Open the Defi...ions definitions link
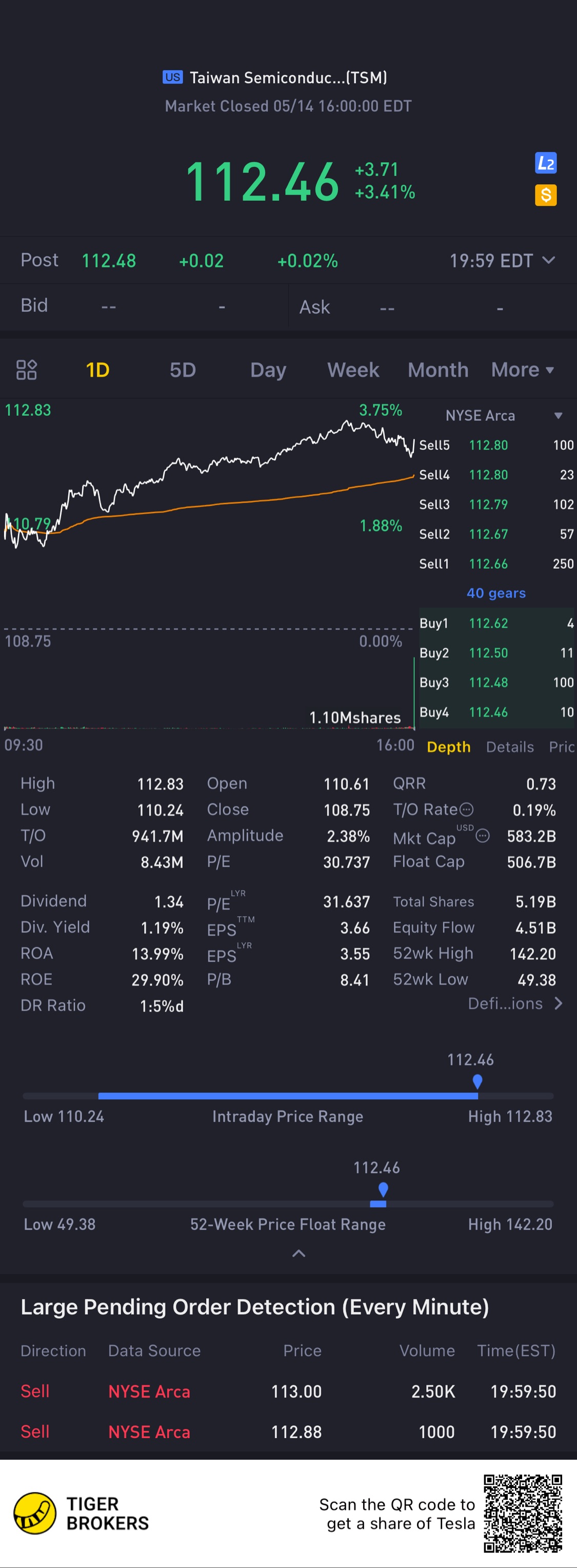This screenshot has width=577, height=1568. 515,1004
